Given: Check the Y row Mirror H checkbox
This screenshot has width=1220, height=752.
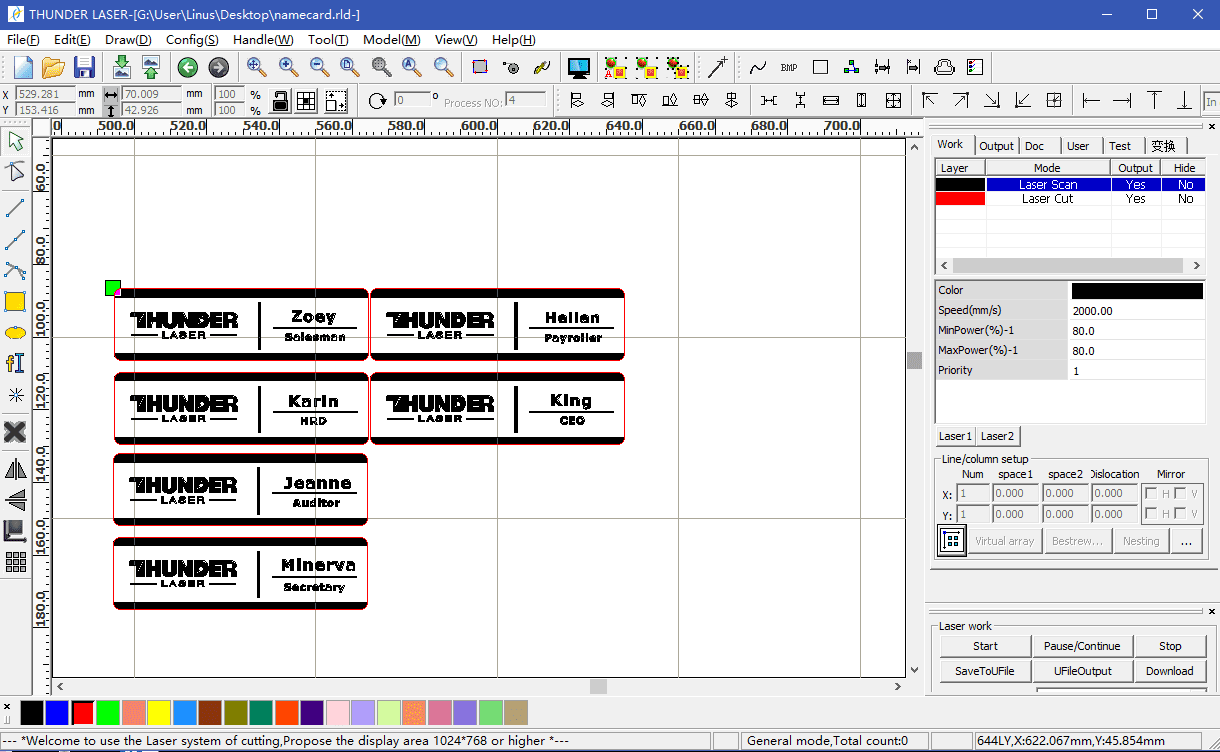Looking at the screenshot, I should coord(1151,514).
